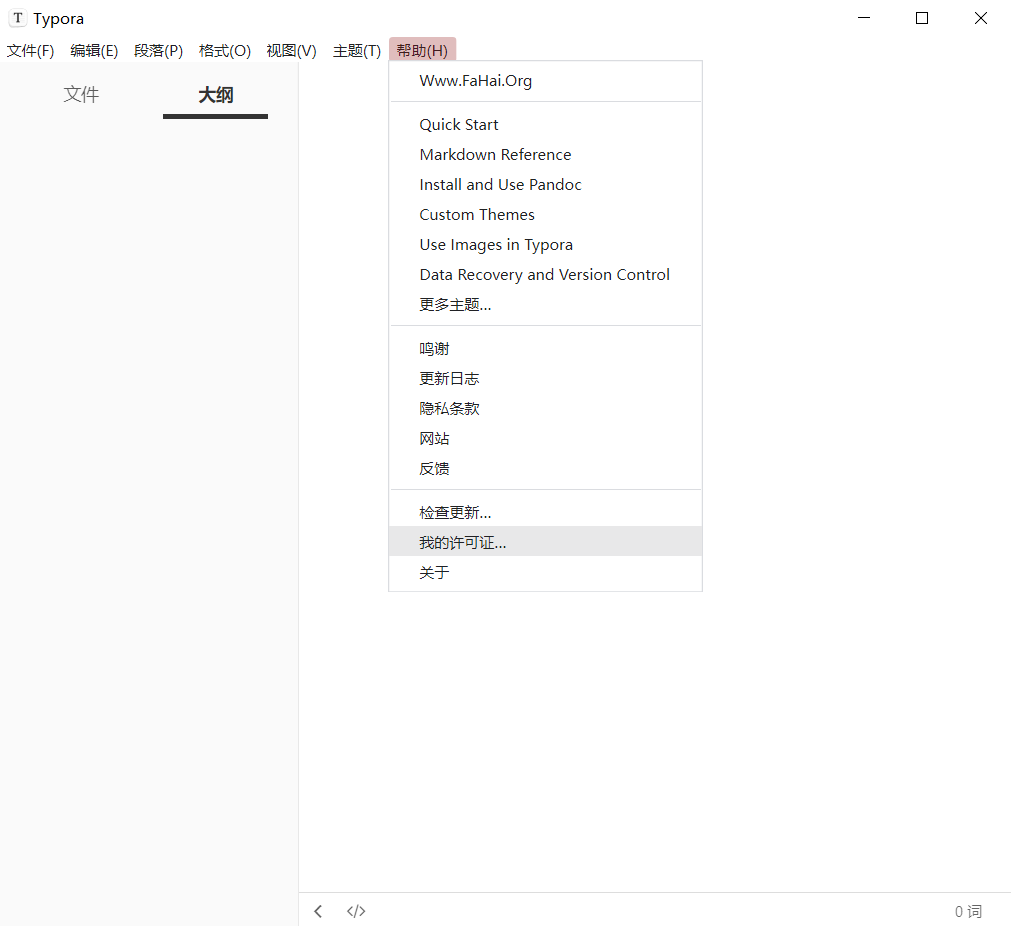Screen dimensions: 1011x926
Task: Select Use Images in Typora
Action: tap(545, 244)
